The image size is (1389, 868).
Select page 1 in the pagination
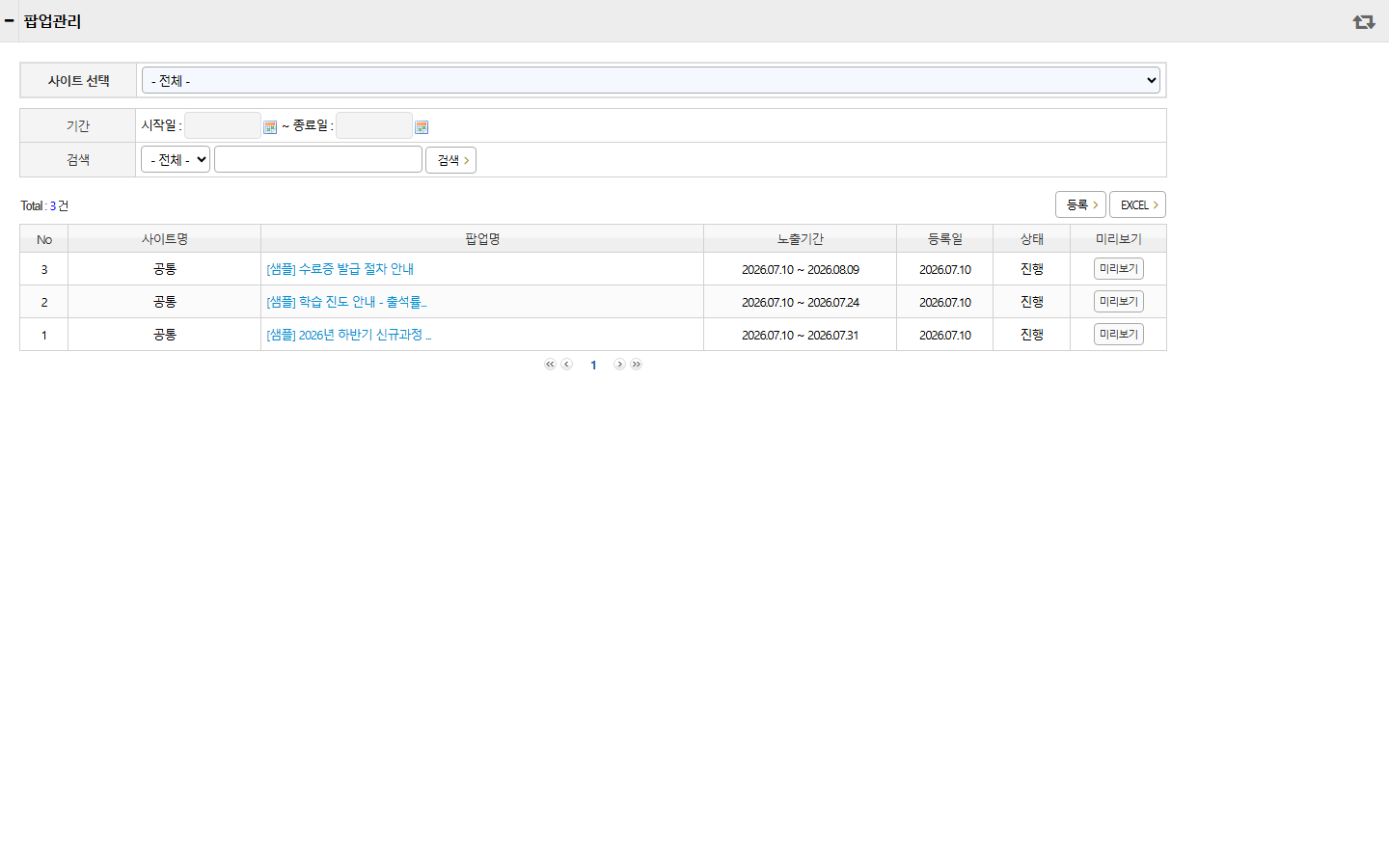pyautogui.click(x=593, y=365)
